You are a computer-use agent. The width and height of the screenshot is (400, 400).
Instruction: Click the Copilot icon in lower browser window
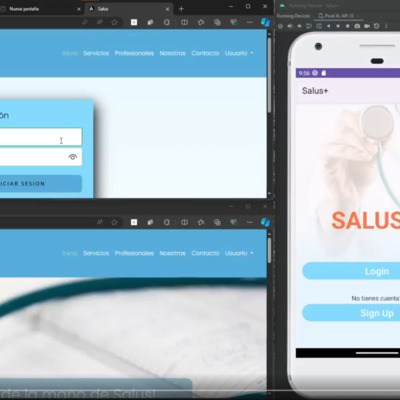click(265, 222)
